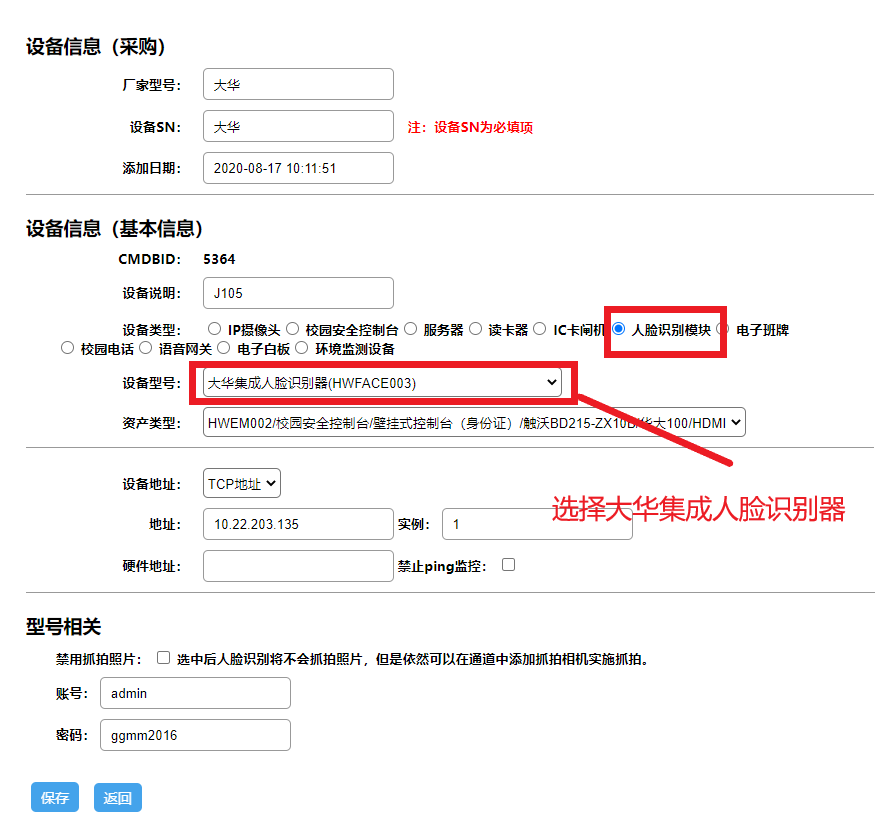This screenshot has width=893, height=821.
Task: Click the 厂家型号 input field
Action: tap(298, 85)
